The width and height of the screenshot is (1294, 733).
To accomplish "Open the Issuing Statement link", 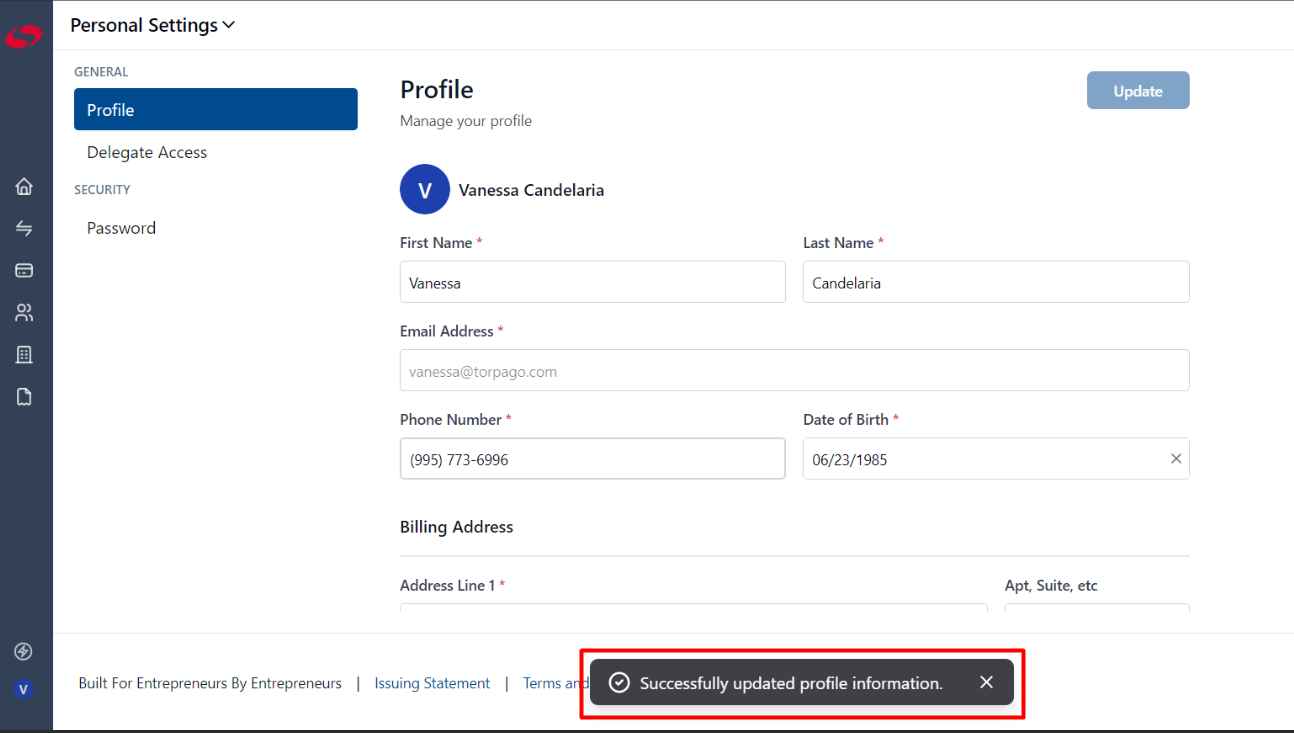I will [x=432, y=683].
